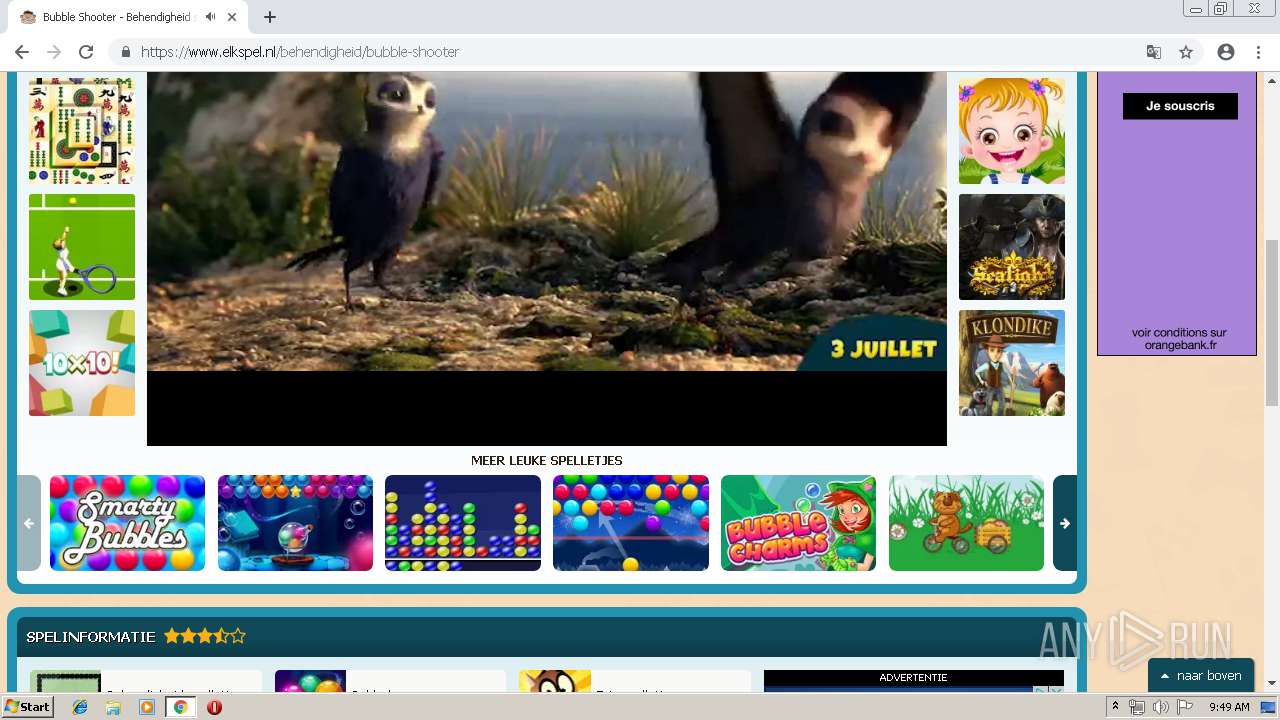Open the Klondike game thumbnail
This screenshot has width=1280, height=720.
point(1012,363)
